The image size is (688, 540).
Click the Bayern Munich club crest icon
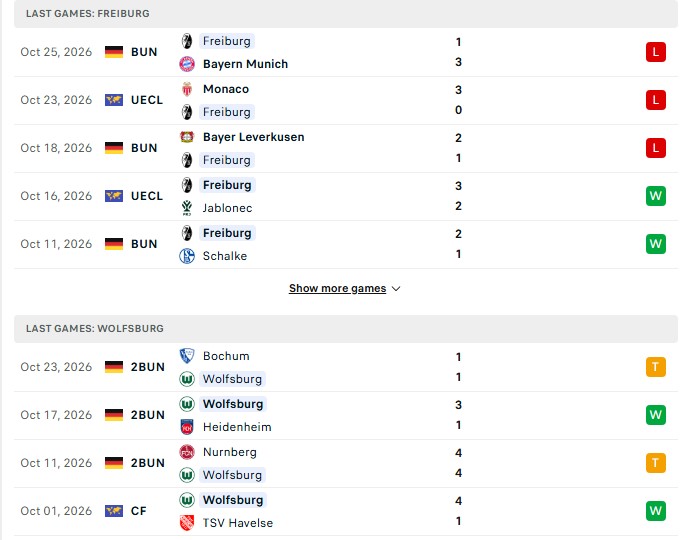pyautogui.click(x=187, y=64)
